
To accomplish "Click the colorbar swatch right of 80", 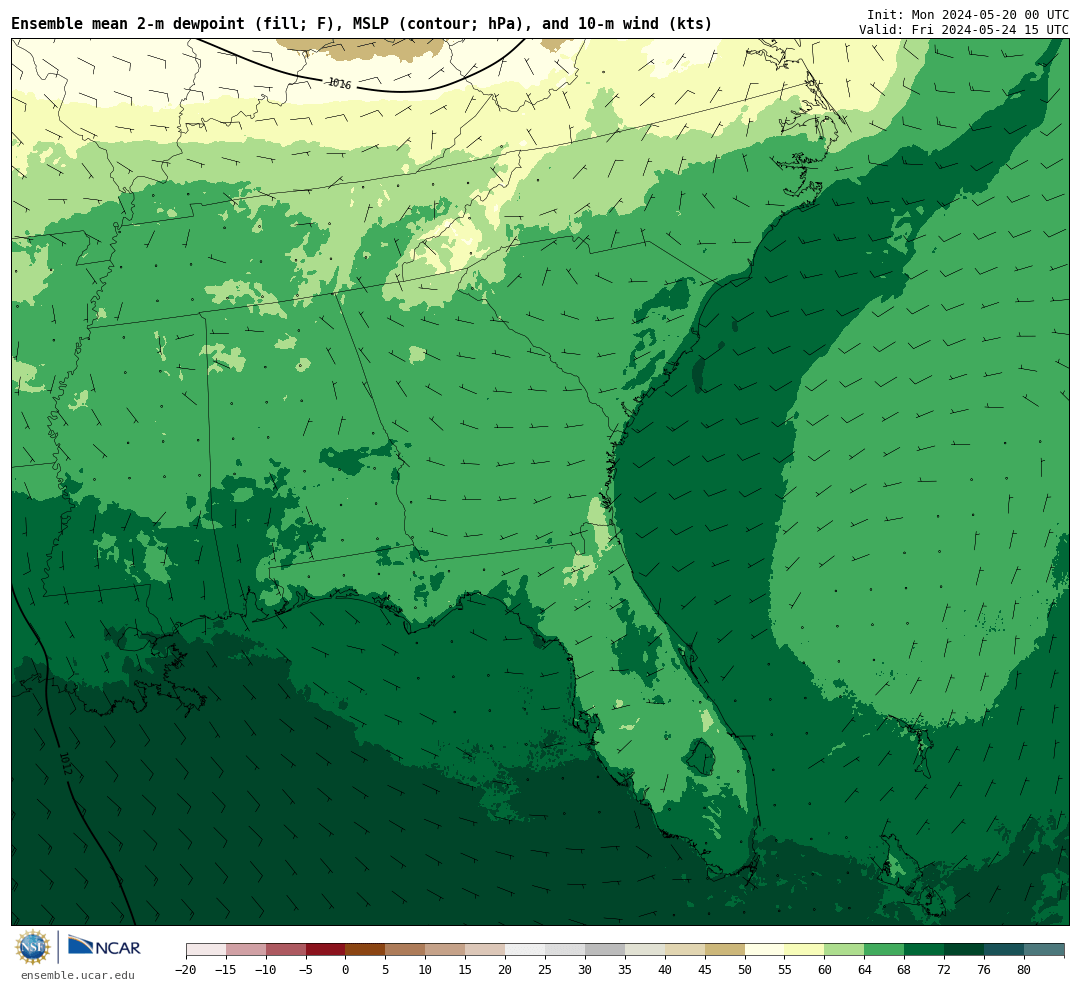I will (x=1044, y=950).
